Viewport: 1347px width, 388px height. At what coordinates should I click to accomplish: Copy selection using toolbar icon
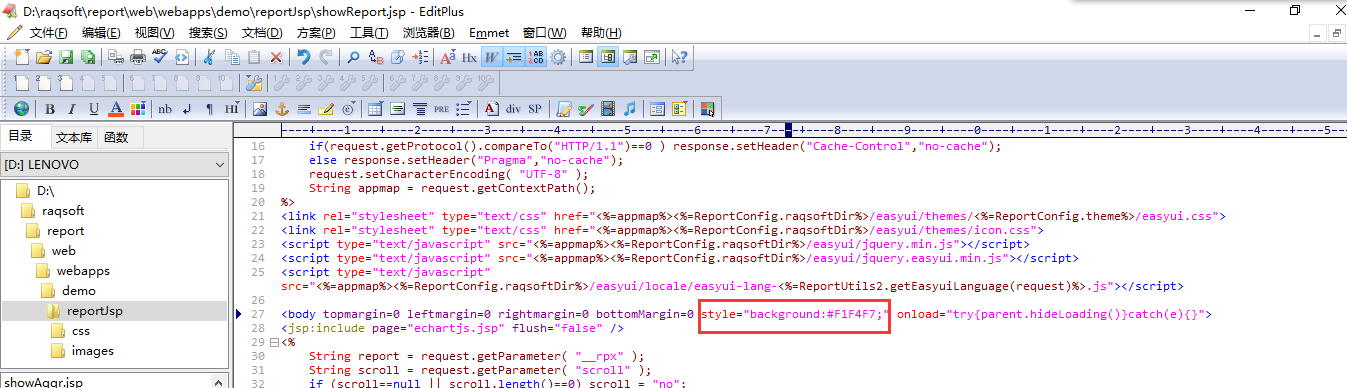pos(232,57)
